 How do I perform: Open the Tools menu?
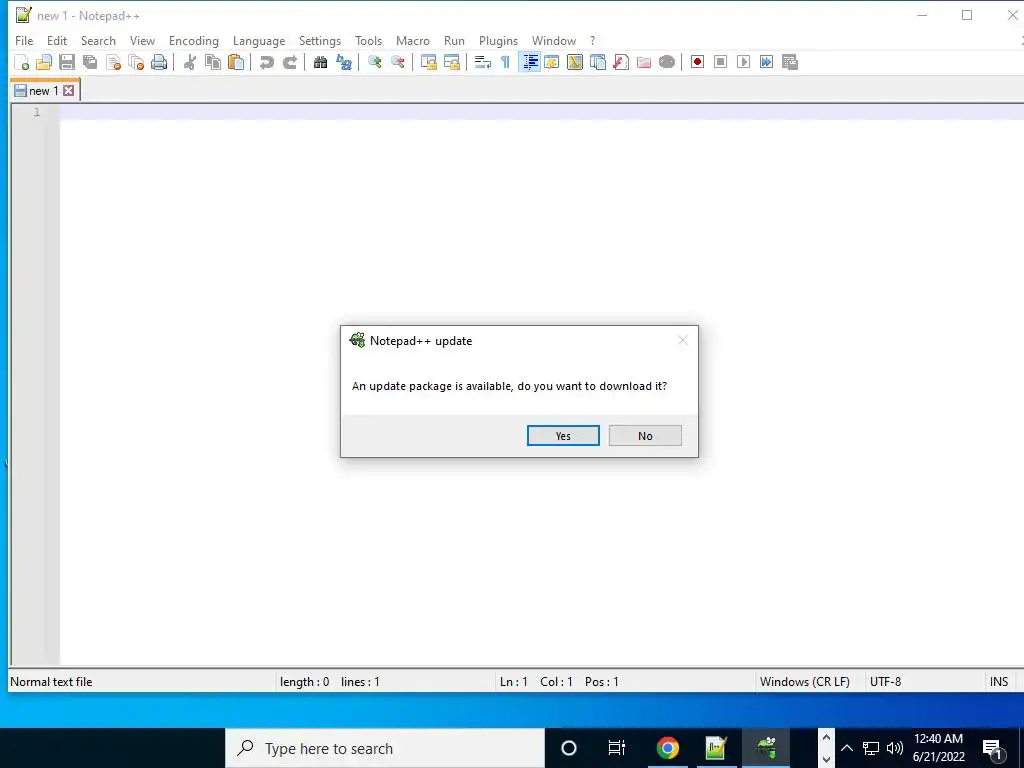tap(368, 40)
